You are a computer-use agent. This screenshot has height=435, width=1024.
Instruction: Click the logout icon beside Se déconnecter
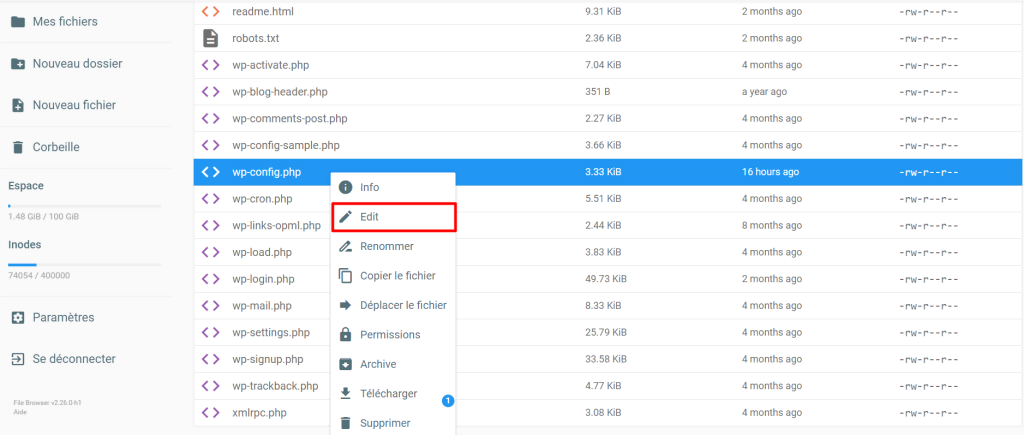18,359
